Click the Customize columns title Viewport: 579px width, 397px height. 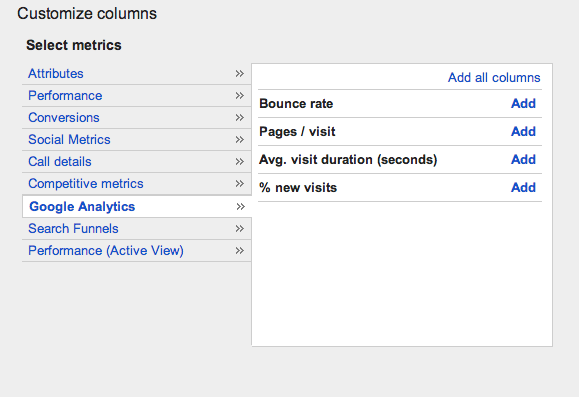click(x=87, y=14)
